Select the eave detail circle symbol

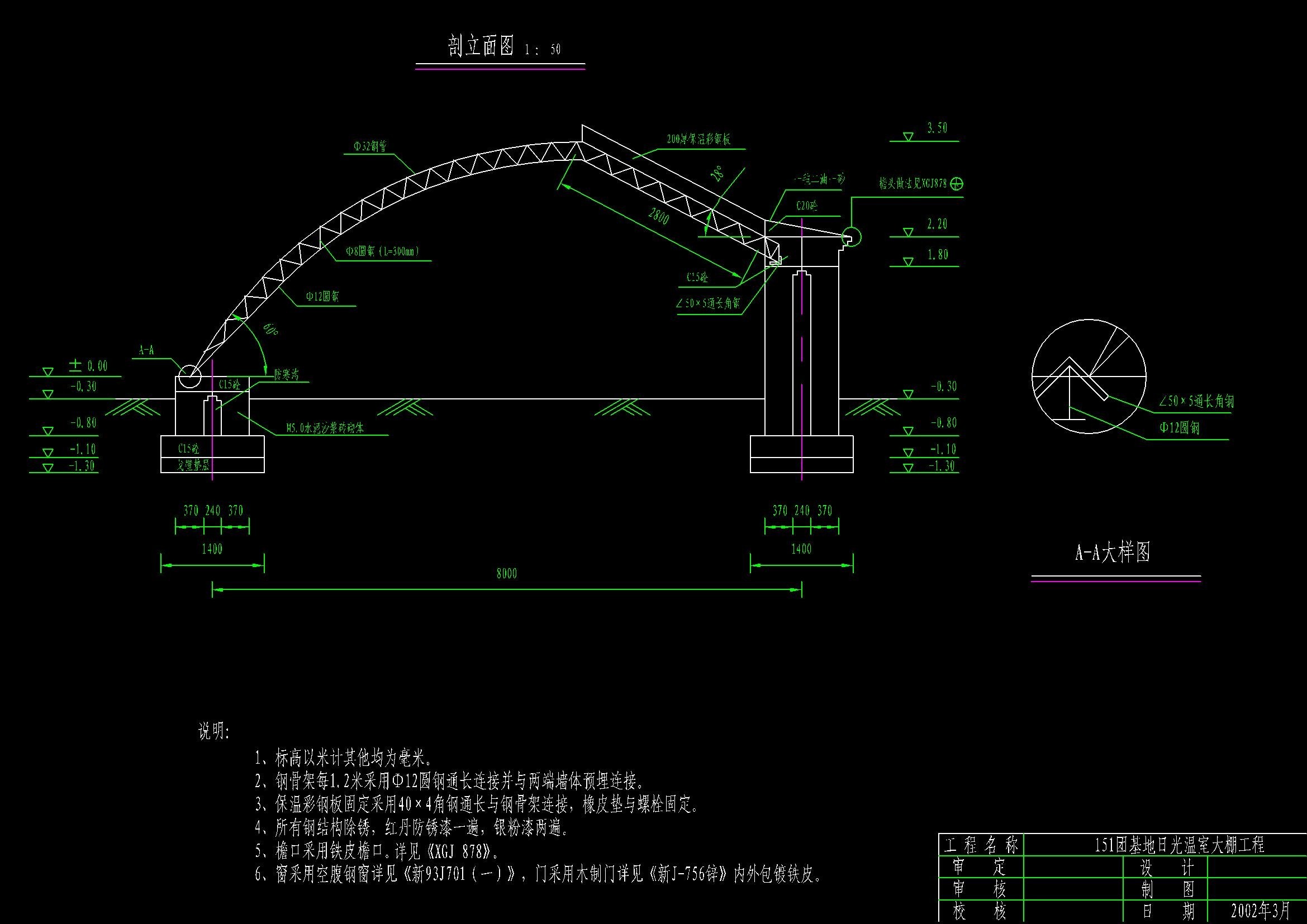(851, 237)
